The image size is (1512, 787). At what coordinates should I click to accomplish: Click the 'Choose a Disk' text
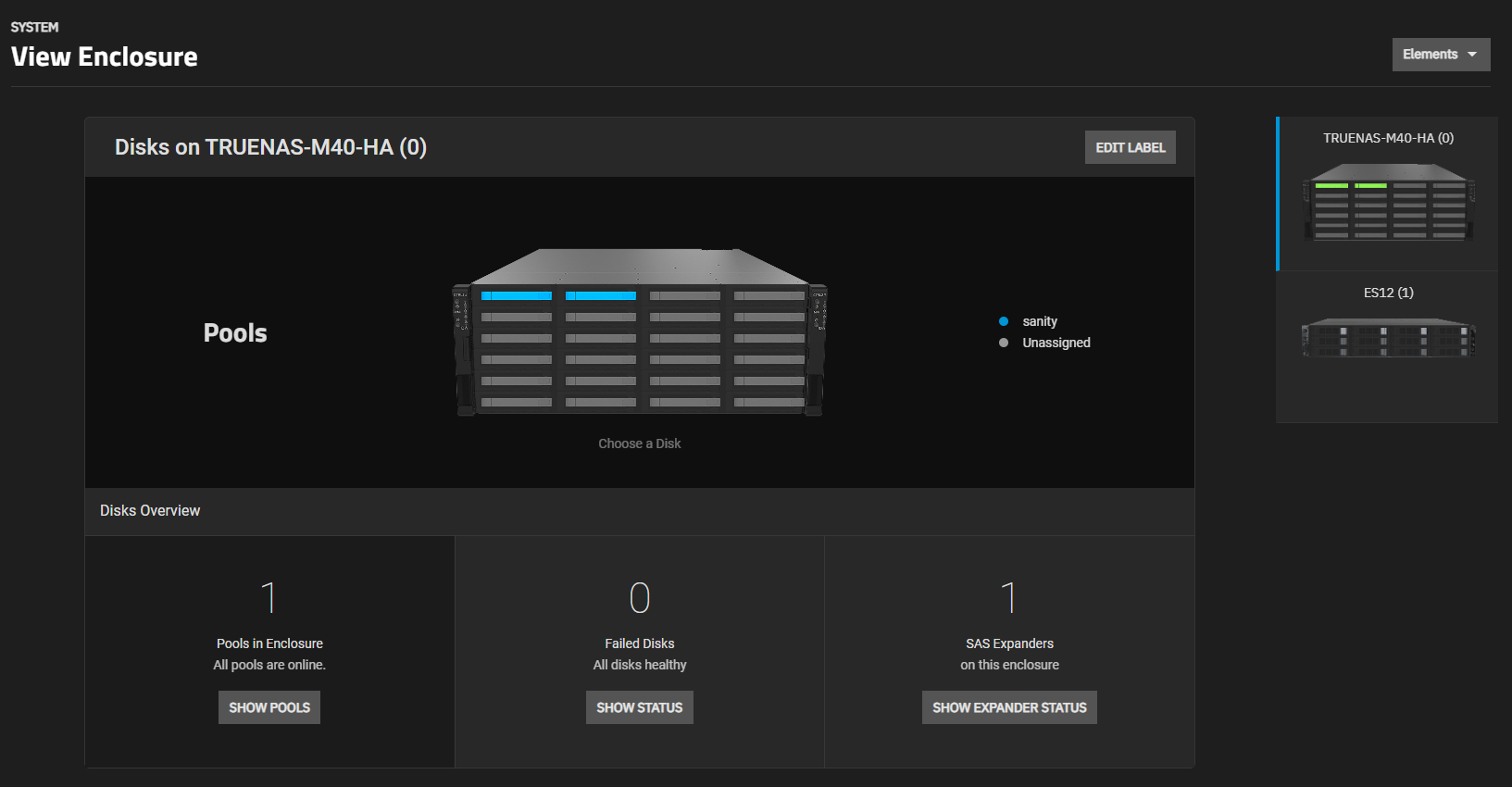(x=639, y=443)
